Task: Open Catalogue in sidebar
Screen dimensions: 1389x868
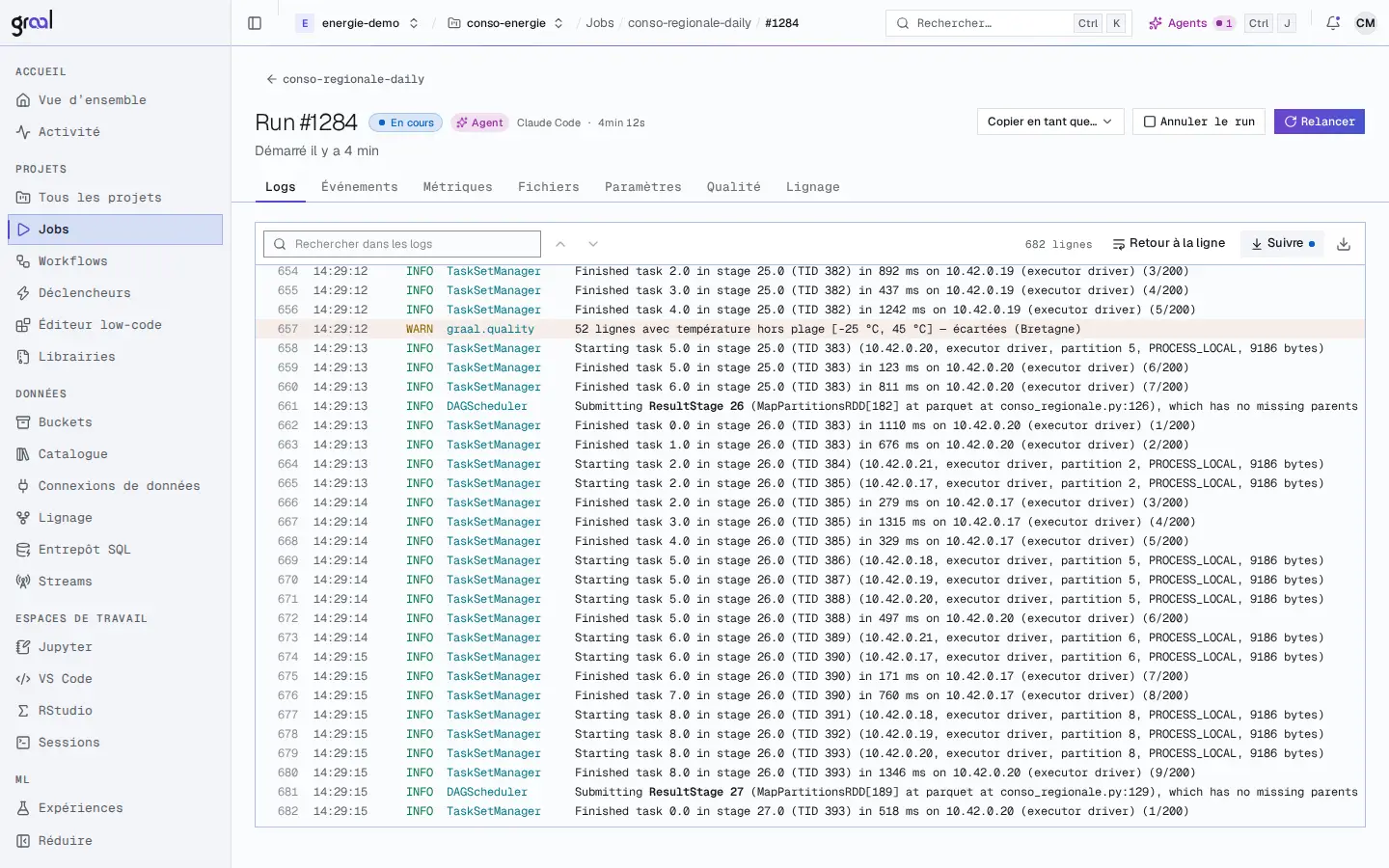Action: point(115,454)
